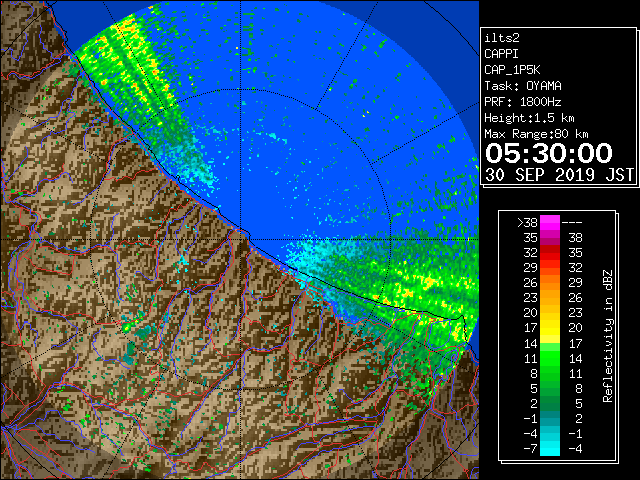This screenshot has width=640, height=480.
Task: Click the bright green 11–14 dBZ legend band
Action: coord(550,358)
